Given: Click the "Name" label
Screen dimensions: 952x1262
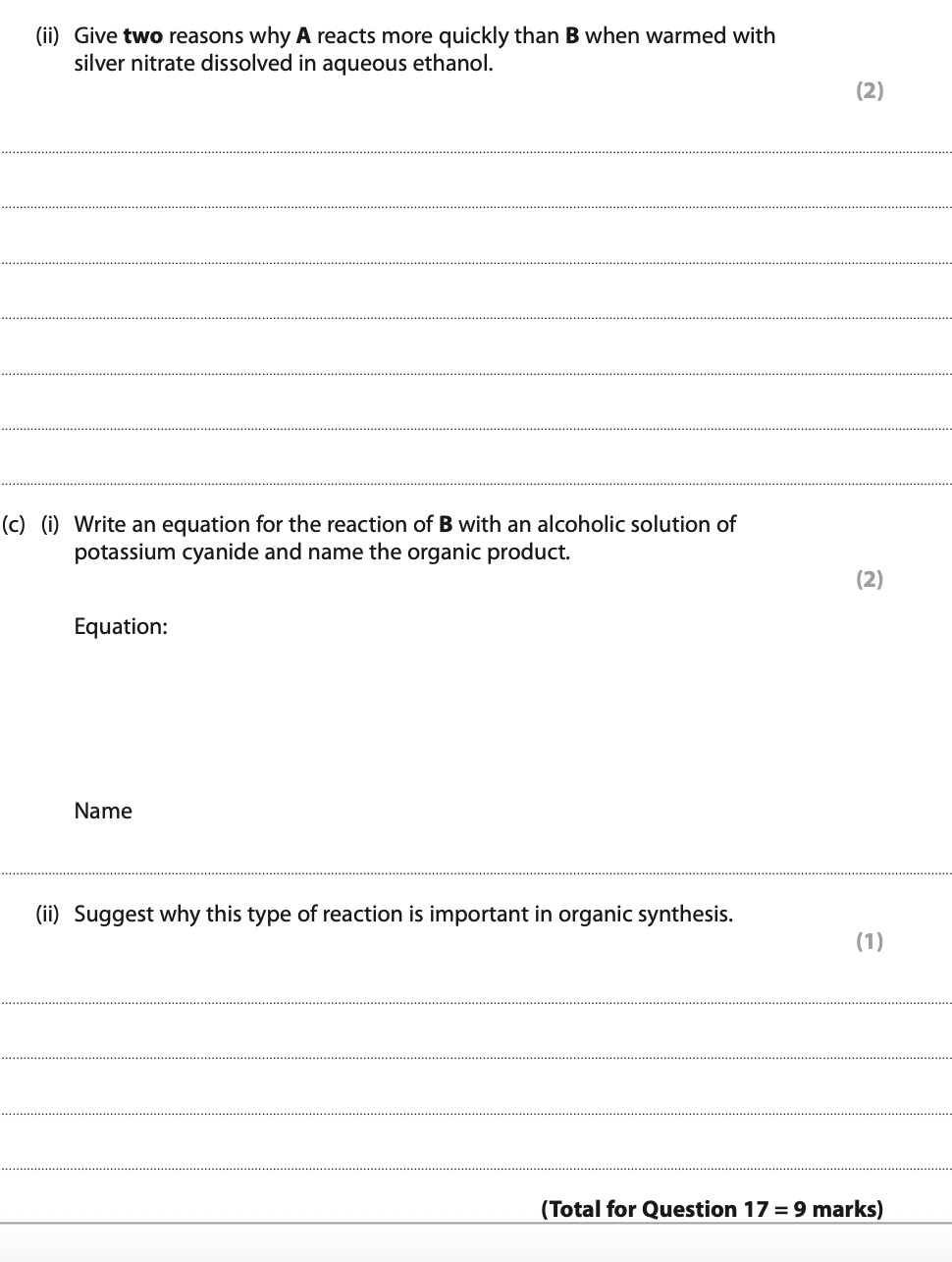Looking at the screenshot, I should [x=103, y=811].
